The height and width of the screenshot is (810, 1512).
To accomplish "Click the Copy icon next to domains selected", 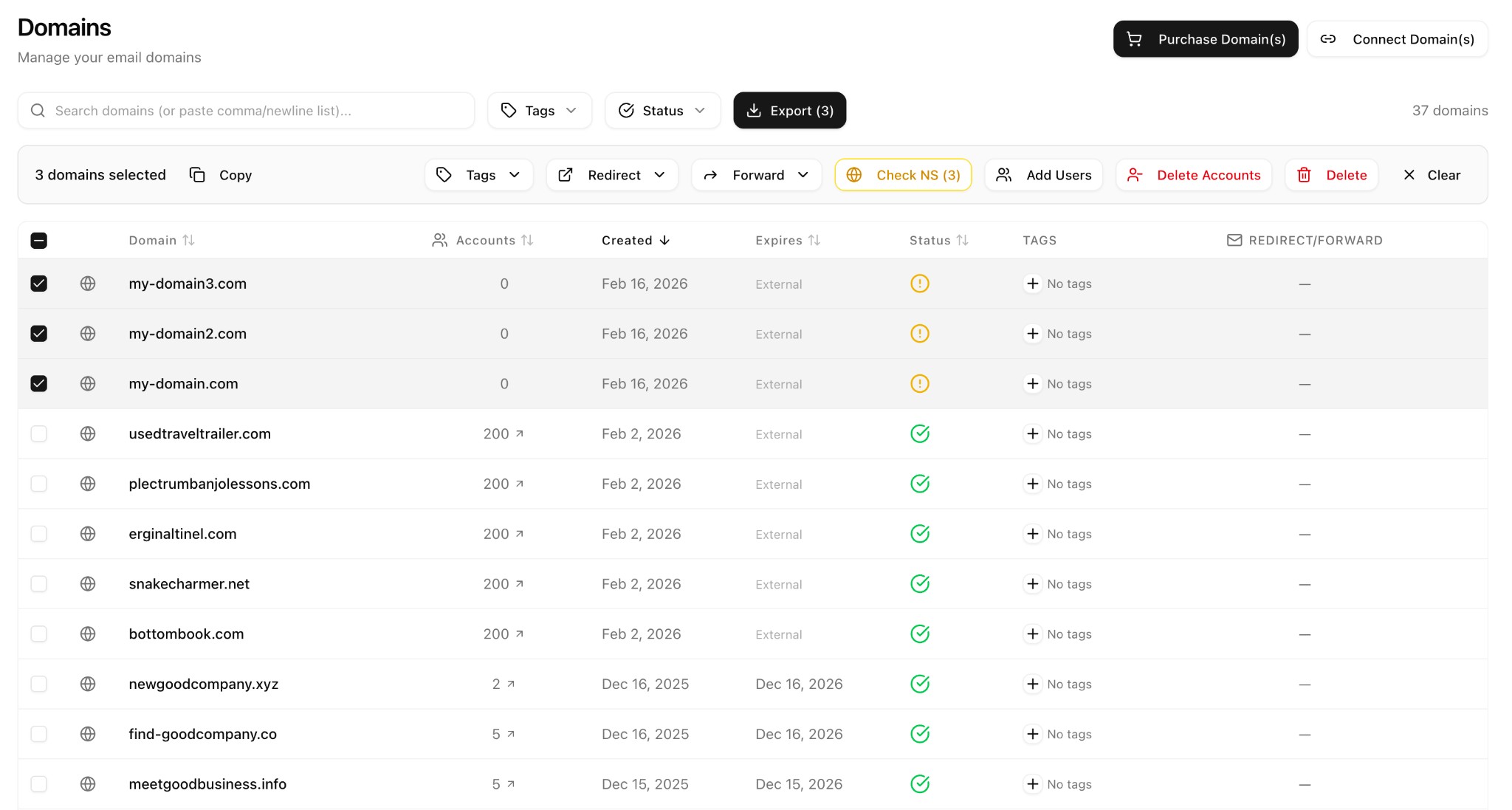I will point(196,175).
